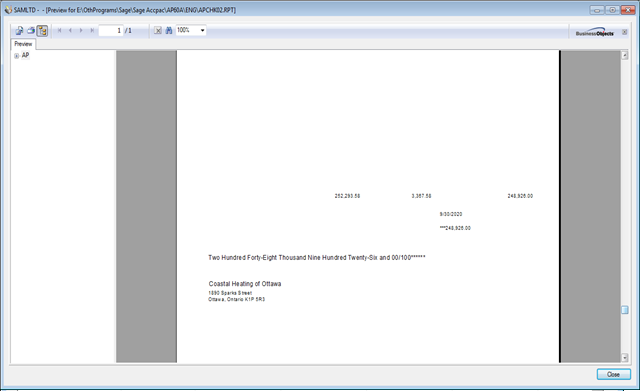The height and width of the screenshot is (391, 640).
Task: Click the page number input field
Action: click(x=111, y=31)
